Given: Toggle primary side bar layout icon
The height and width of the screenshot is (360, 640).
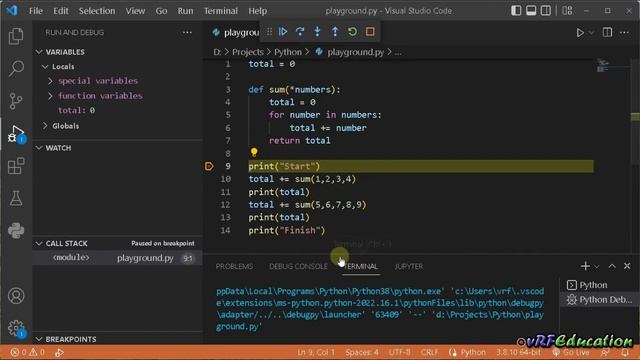Looking at the screenshot, I should click(x=516, y=11).
